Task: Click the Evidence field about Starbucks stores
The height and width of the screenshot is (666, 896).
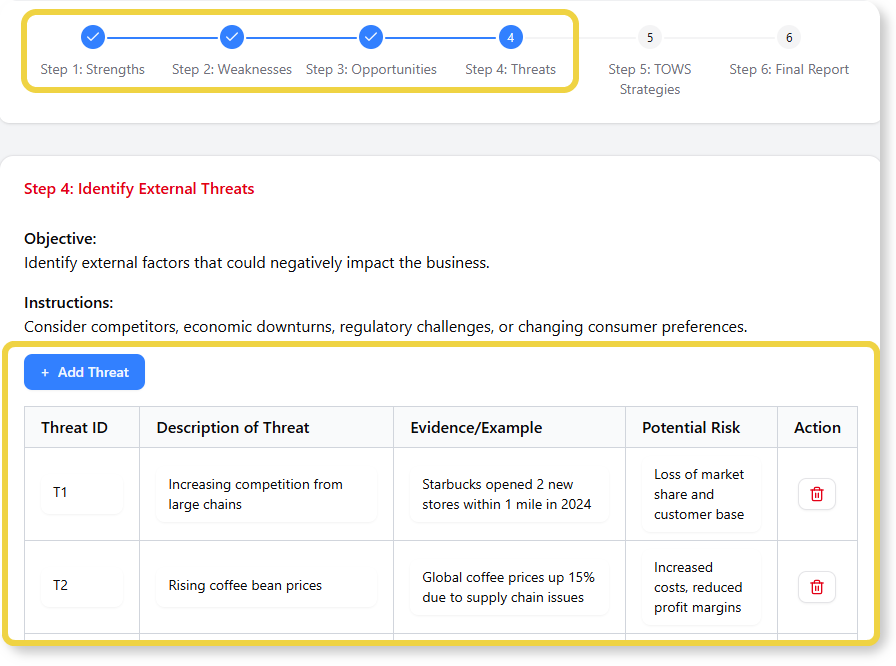Action: click(x=508, y=494)
